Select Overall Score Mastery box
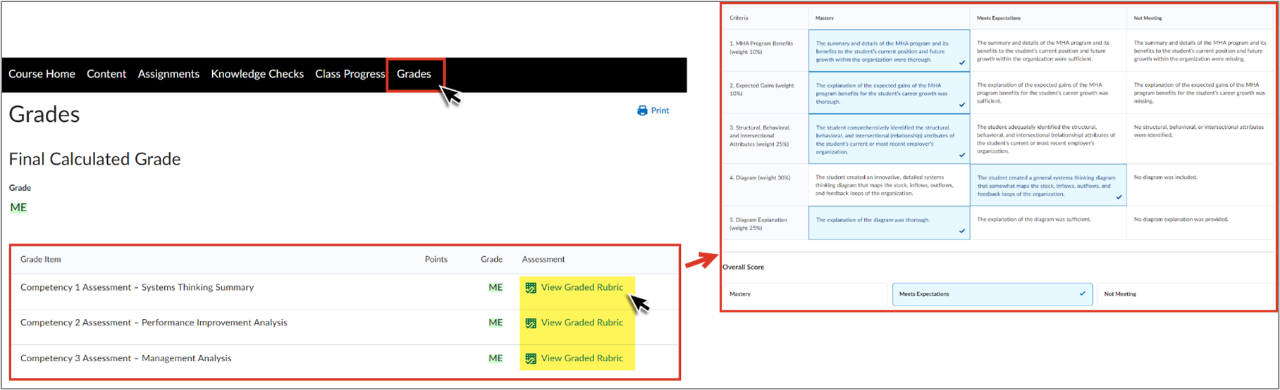The width and height of the screenshot is (1280, 390). coord(805,294)
